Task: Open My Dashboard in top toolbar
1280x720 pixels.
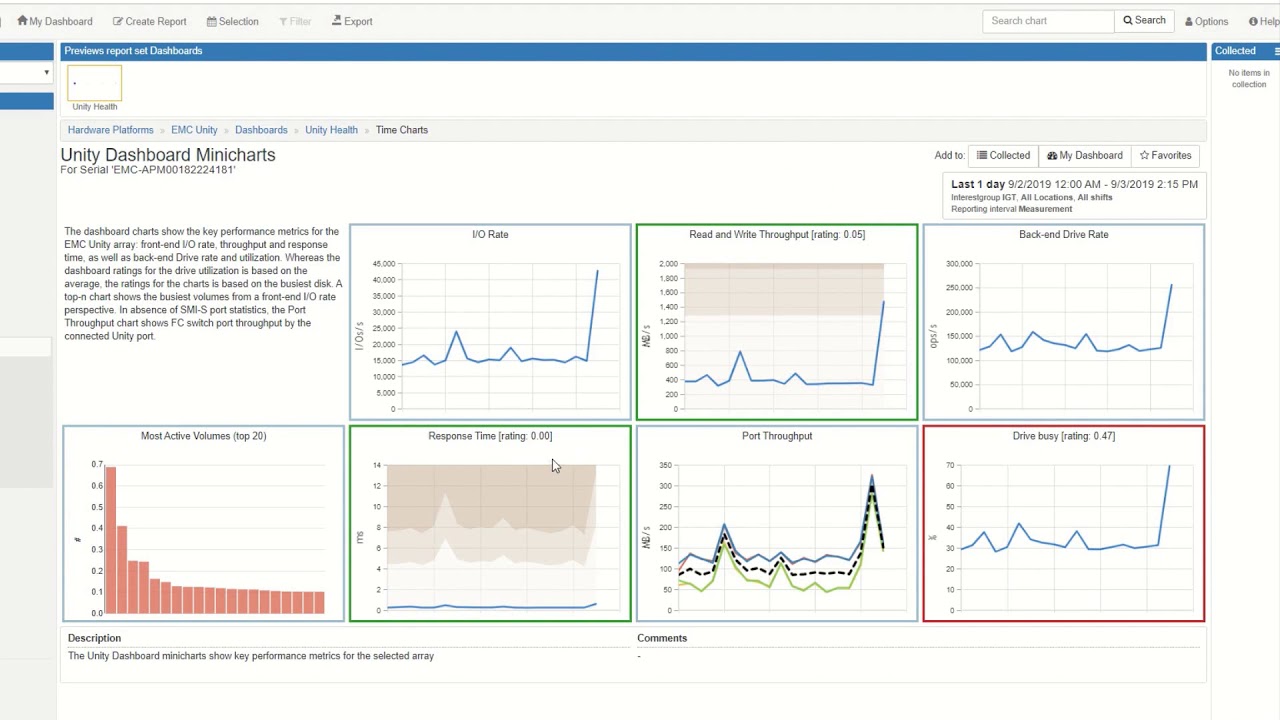Action: point(55,21)
